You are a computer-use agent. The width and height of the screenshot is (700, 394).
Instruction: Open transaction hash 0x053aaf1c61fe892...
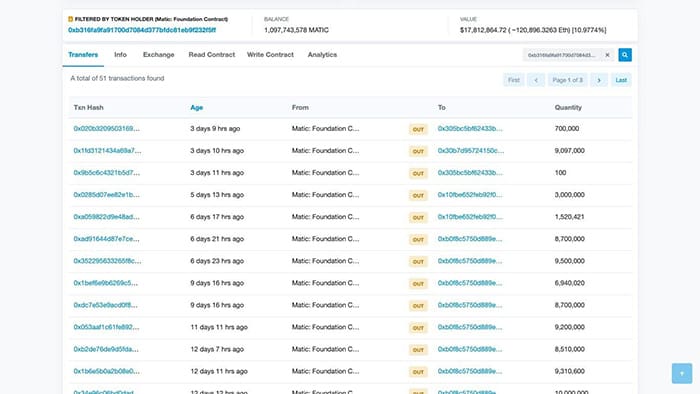pyautogui.click(x=106, y=328)
